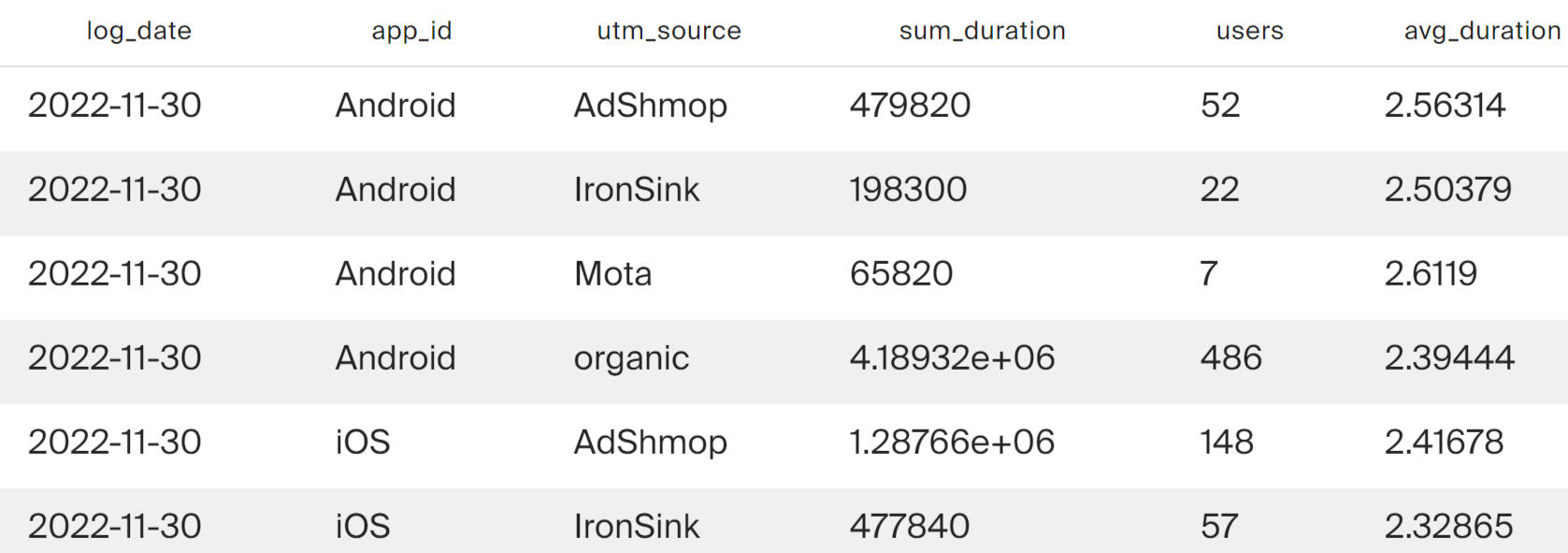1568x553 pixels.
Task: Select the sum_duration cell 65820
Action: pyautogui.click(x=901, y=273)
